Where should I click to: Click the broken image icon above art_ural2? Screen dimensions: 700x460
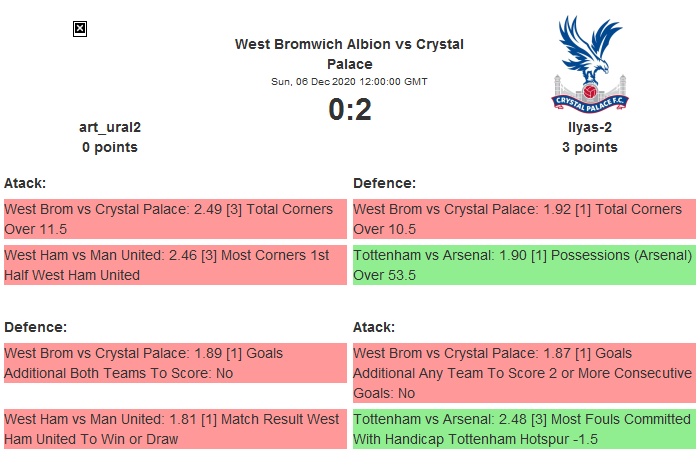[80, 29]
